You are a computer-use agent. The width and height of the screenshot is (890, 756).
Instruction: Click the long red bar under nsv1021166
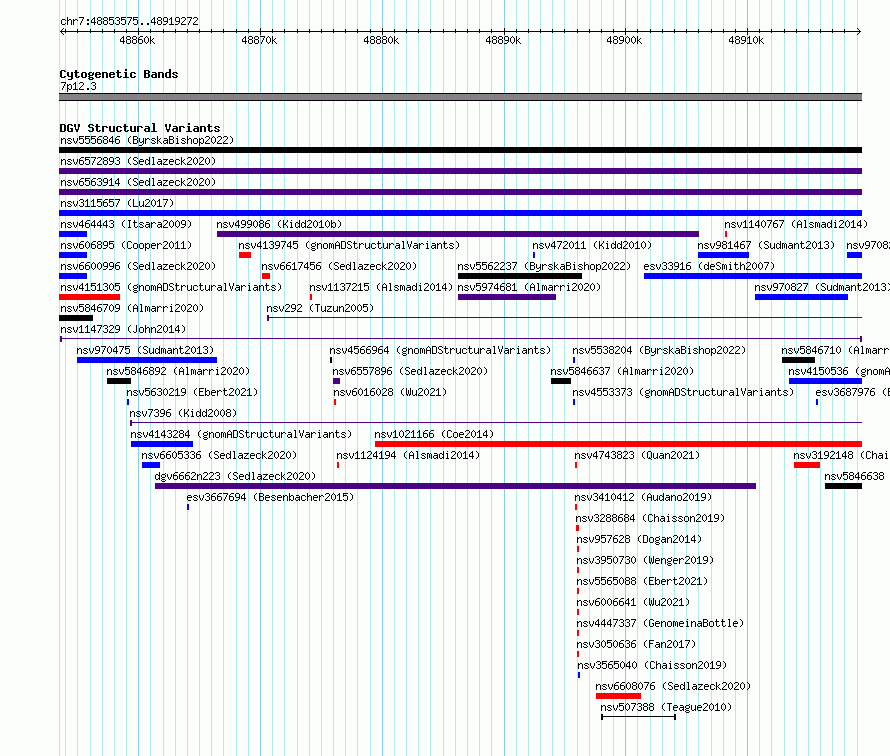618,444
